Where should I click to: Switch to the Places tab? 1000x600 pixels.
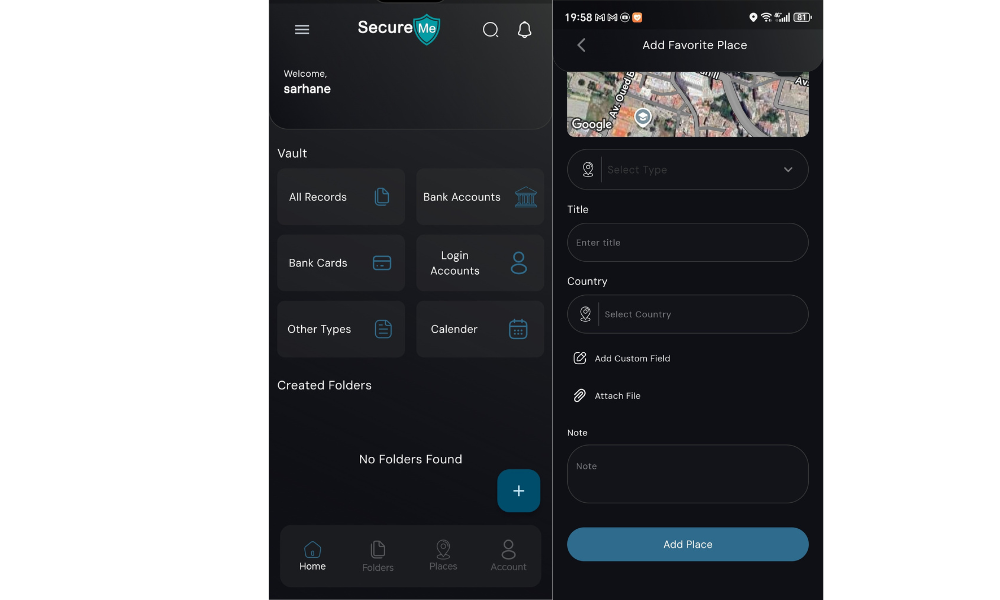click(x=443, y=556)
